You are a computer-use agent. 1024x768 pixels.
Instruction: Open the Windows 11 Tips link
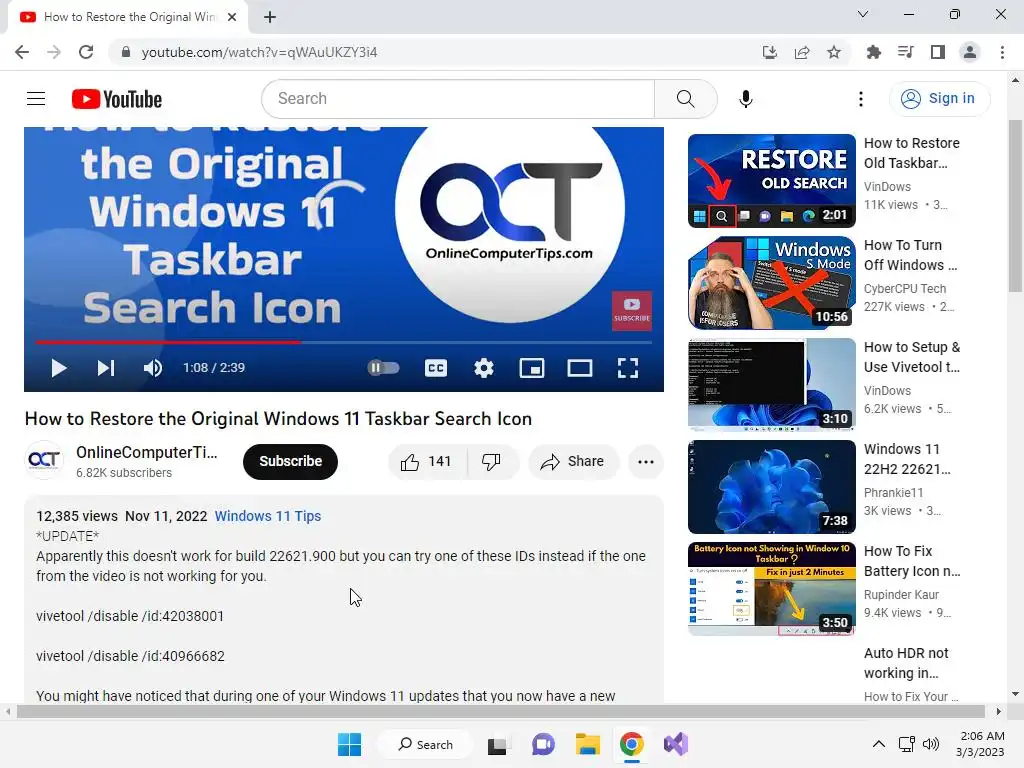tap(268, 516)
